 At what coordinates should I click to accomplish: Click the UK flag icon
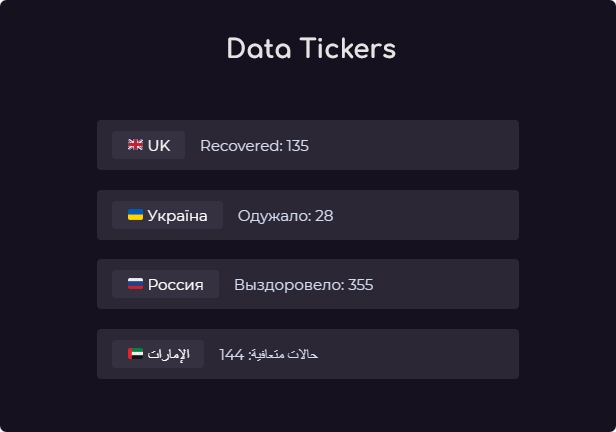coord(135,145)
